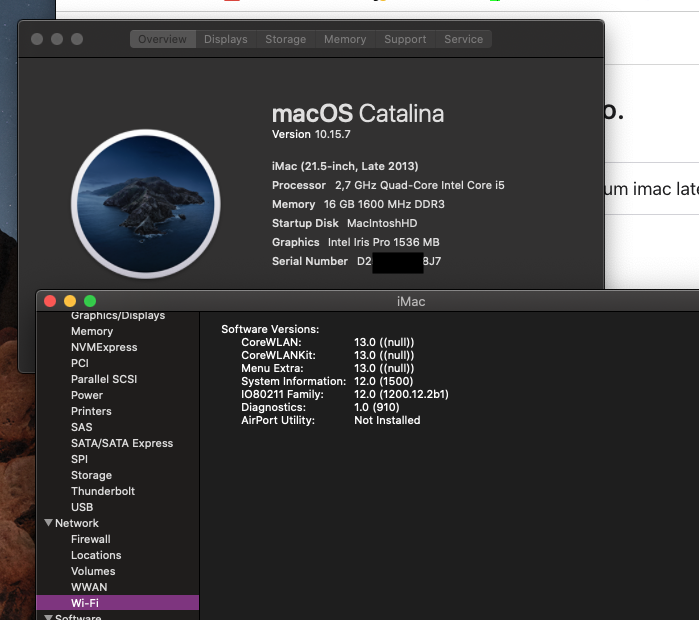Close the iMac System Information window
699x620 pixels.
pos(50,301)
